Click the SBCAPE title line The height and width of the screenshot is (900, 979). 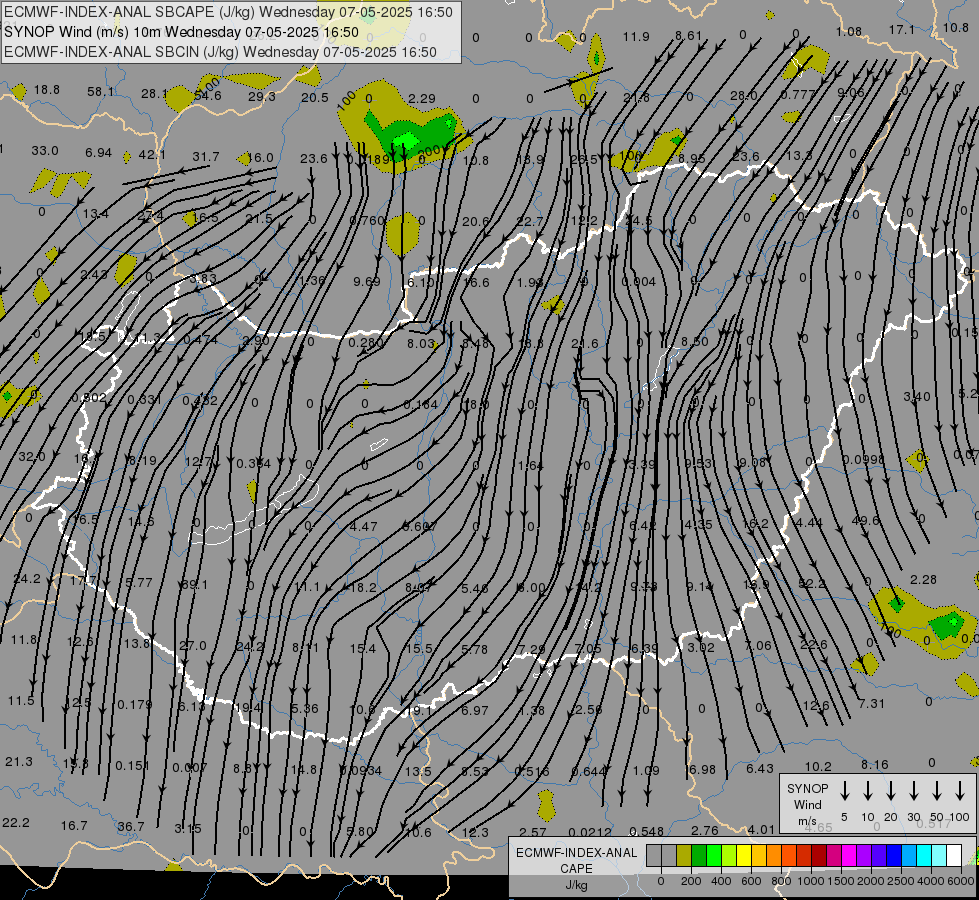pyautogui.click(x=228, y=12)
